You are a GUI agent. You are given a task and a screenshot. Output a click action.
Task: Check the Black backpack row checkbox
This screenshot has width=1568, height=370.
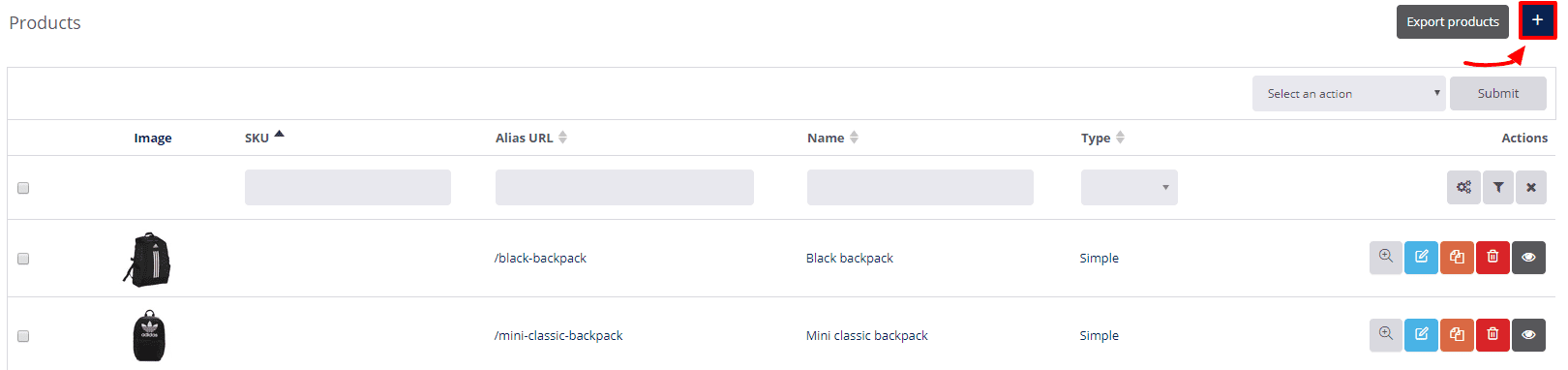(x=23, y=259)
